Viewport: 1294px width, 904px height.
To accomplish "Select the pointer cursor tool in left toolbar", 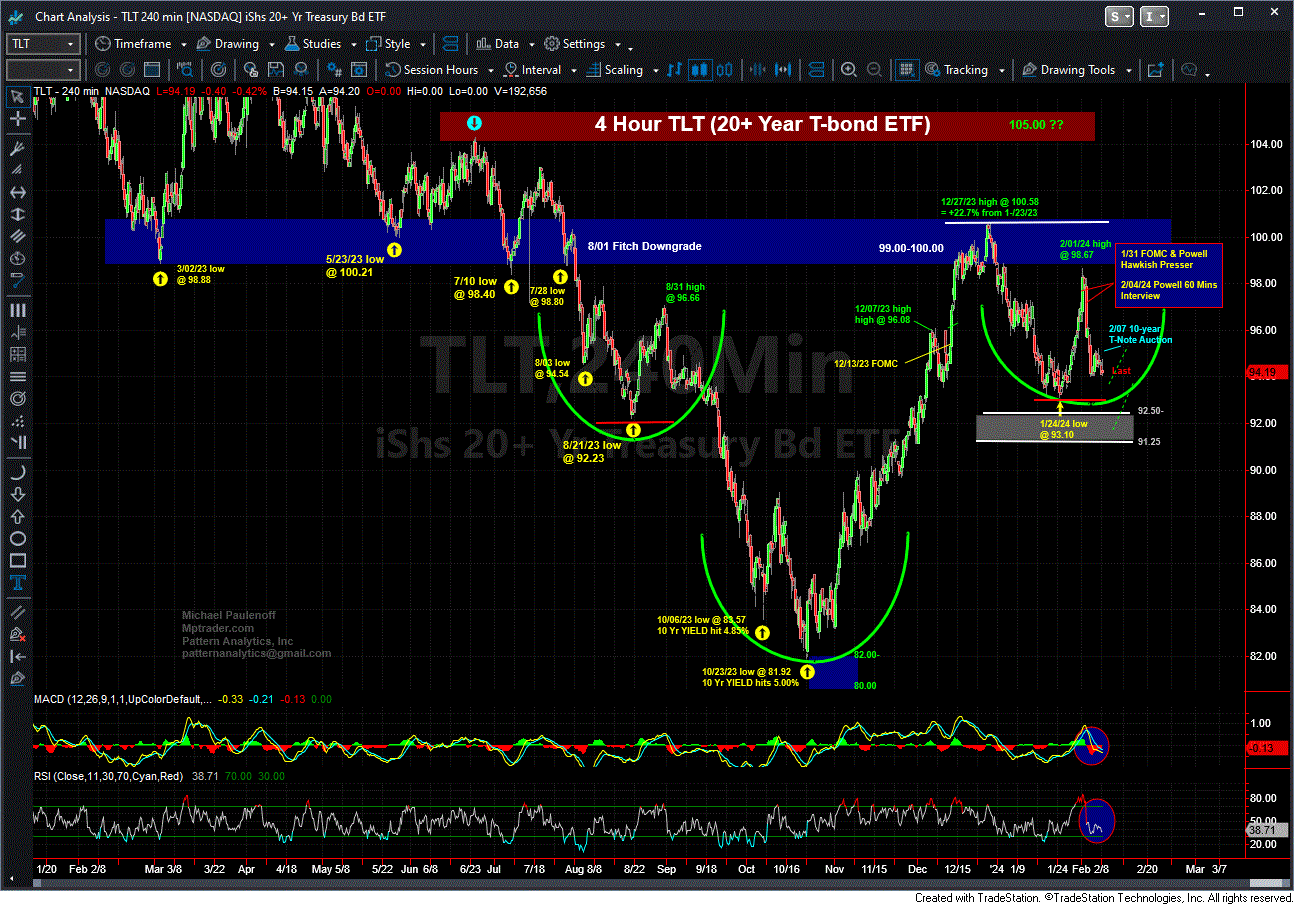I will [x=16, y=97].
